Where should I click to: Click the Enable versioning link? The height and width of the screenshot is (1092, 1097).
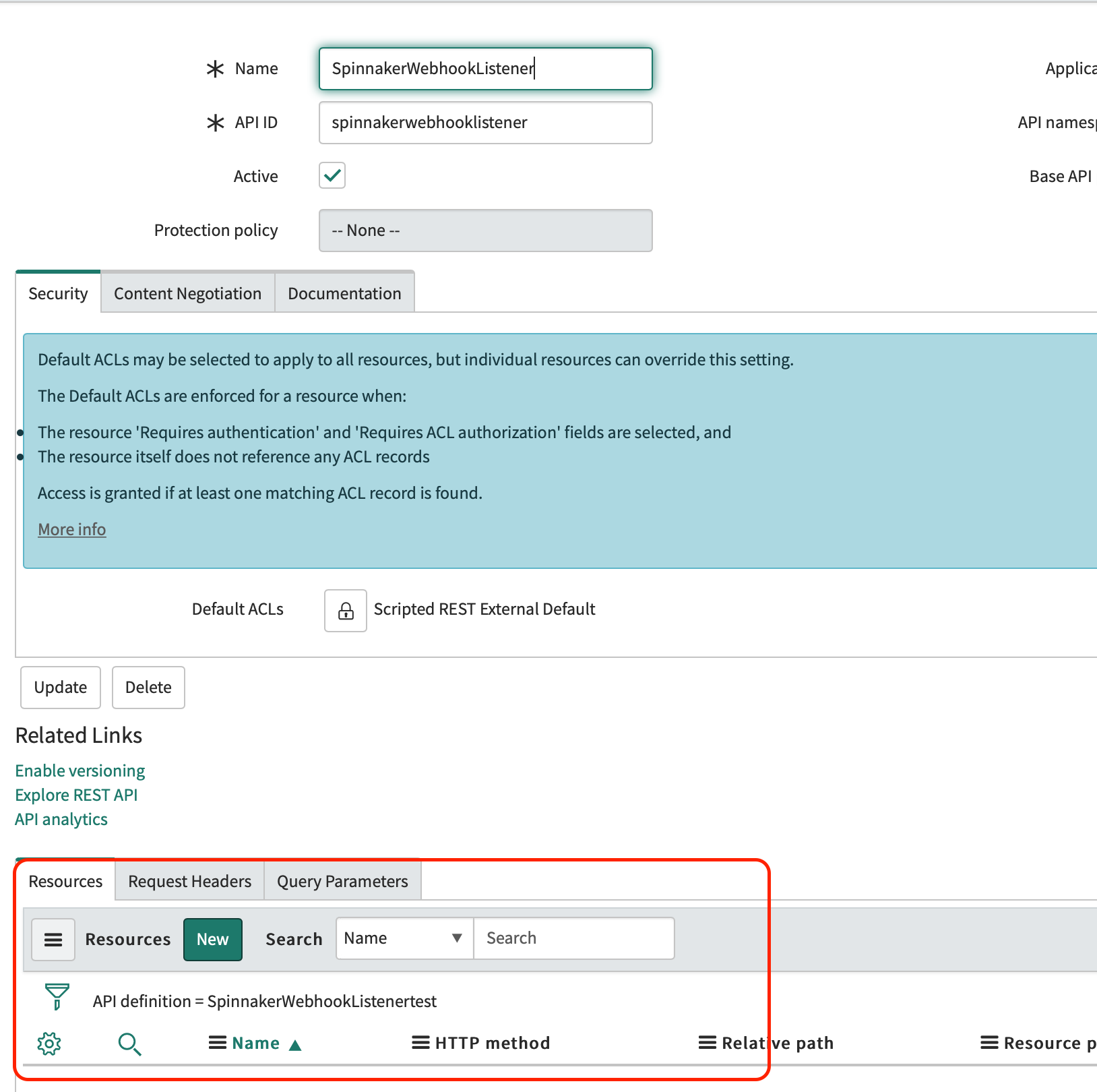pyautogui.click(x=80, y=771)
